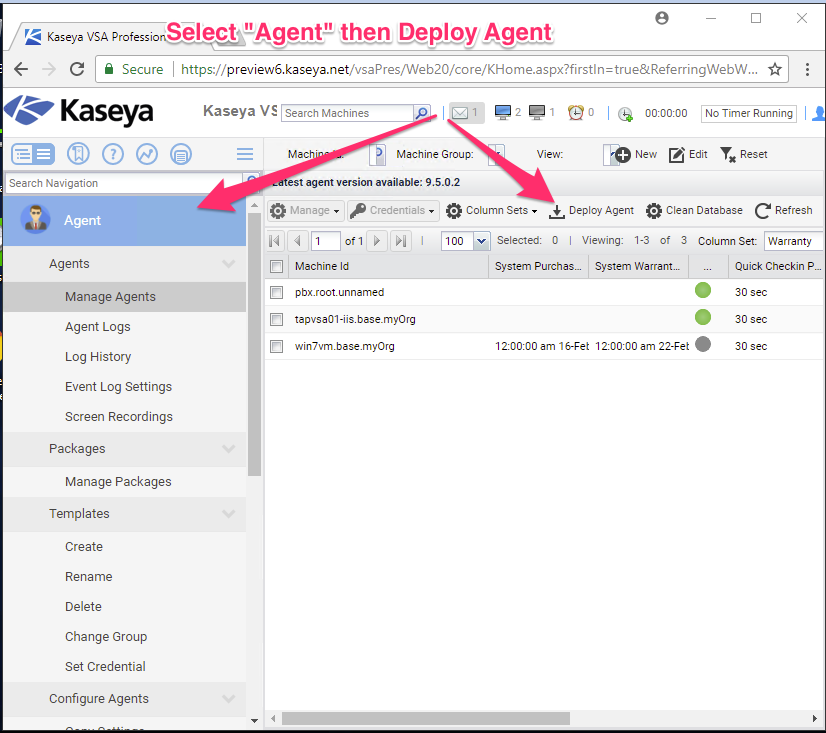
Task: Select the Agent module header
Action: tap(125, 221)
